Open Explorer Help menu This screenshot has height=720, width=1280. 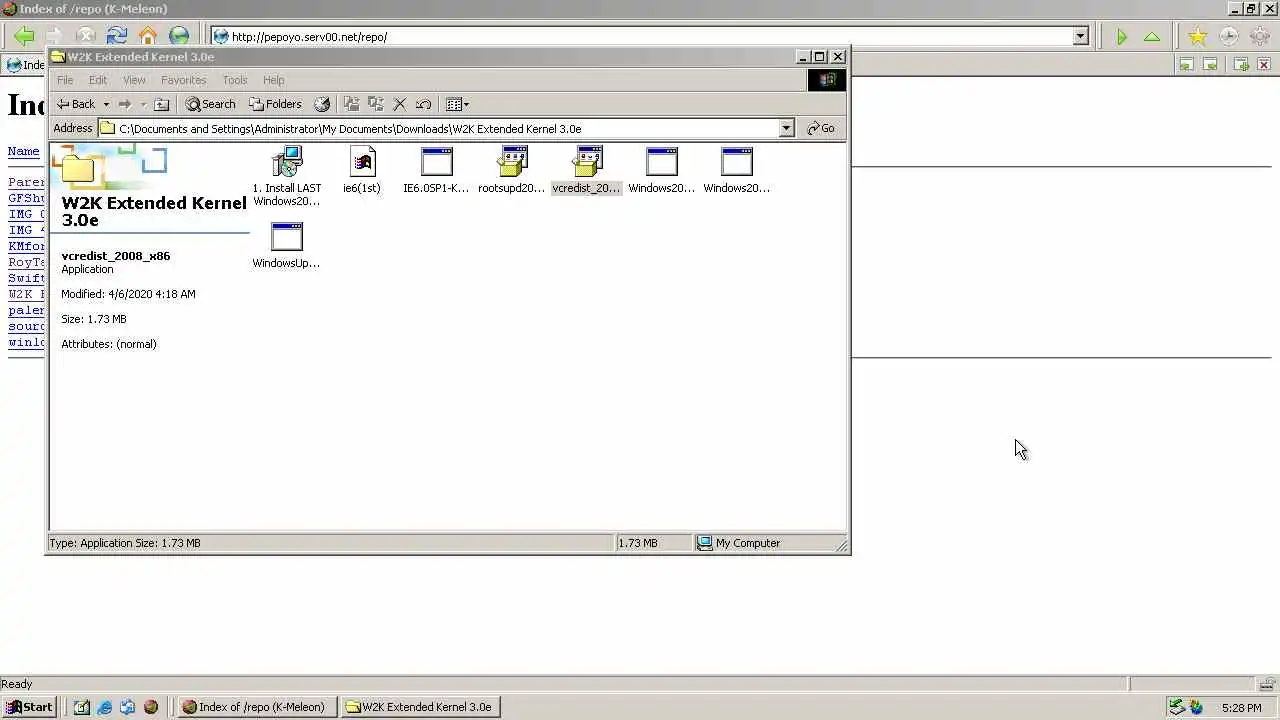click(274, 80)
